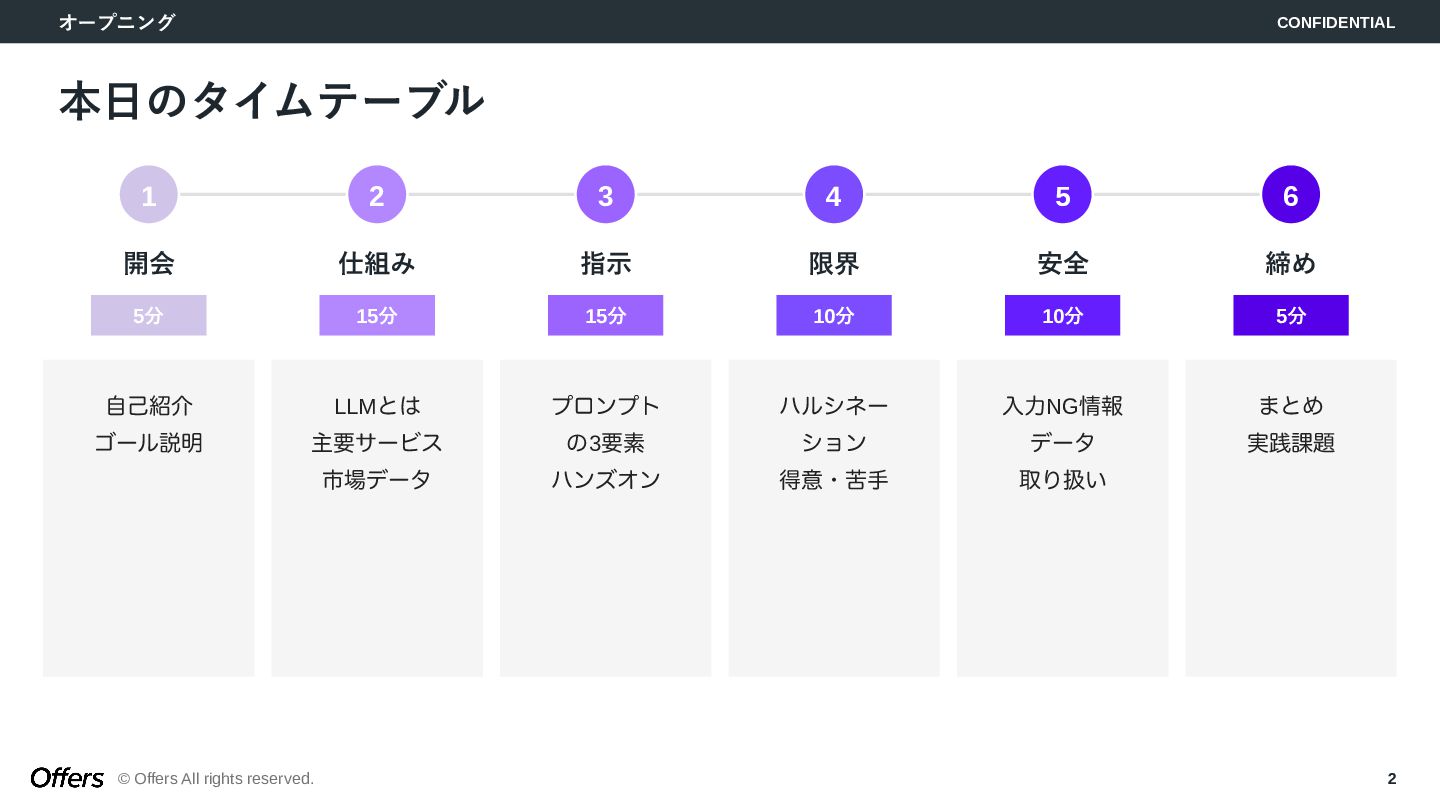Viewport: 1440px width, 810px height.
Task: Click the 10分 badge under 安全
Action: point(1062,315)
